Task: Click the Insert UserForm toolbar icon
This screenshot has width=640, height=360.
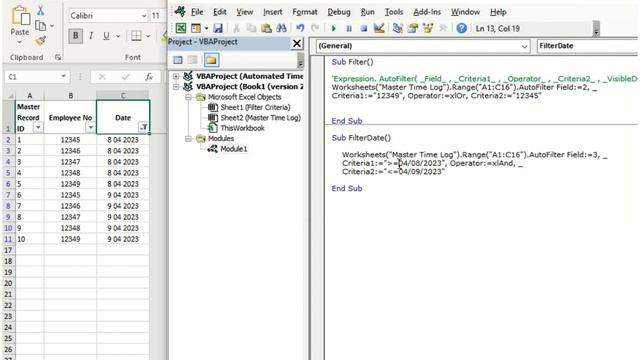Action: click(196, 28)
